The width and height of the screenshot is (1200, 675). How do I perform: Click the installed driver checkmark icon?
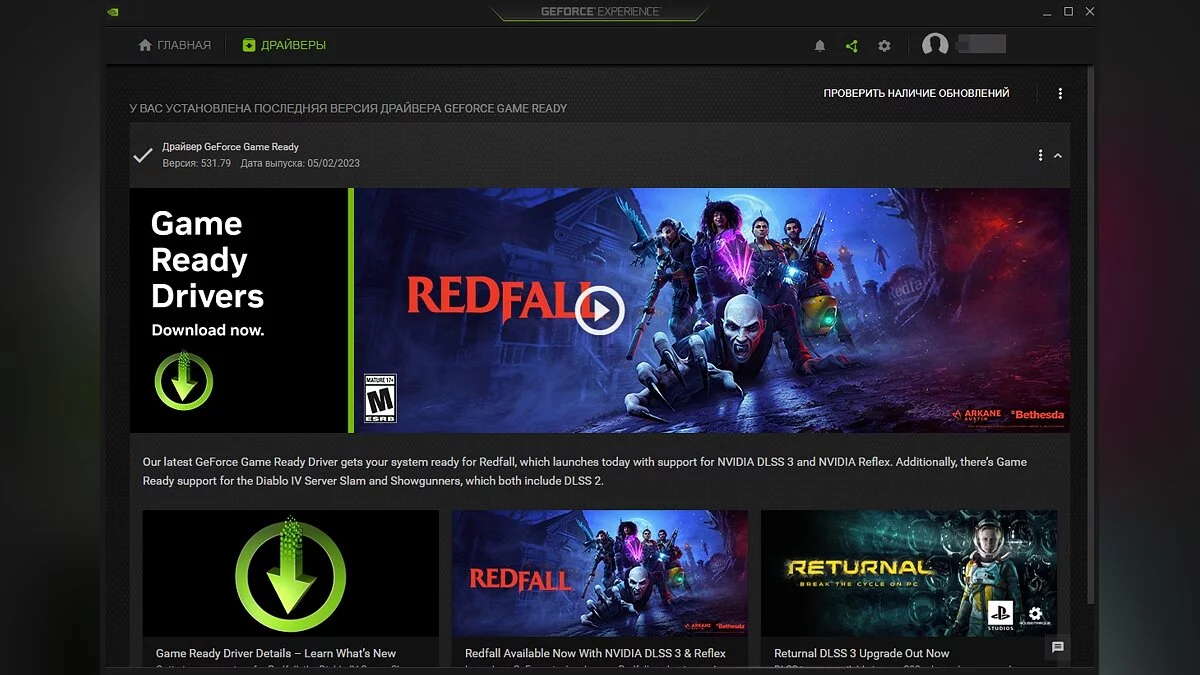[143, 155]
